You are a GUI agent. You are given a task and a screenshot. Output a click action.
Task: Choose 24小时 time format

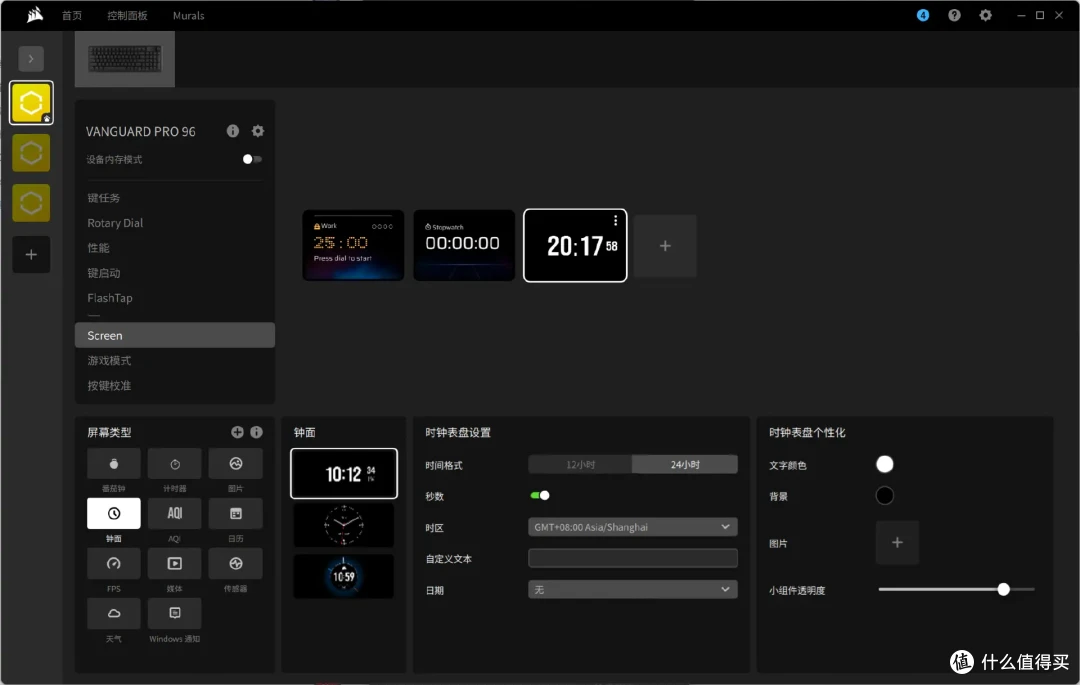click(x=685, y=465)
